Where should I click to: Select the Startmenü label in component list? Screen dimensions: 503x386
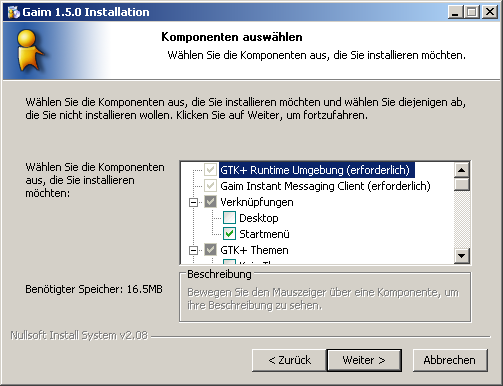[264, 234]
